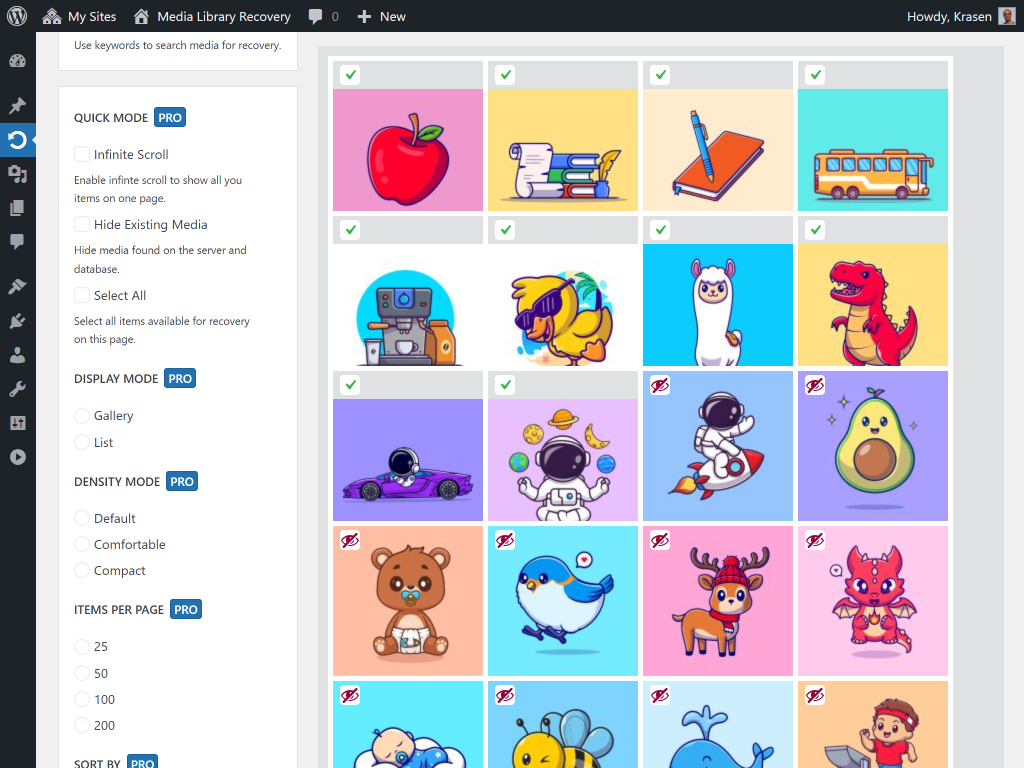Open the Plugins icon in the sidebar
1024x768 pixels.
tap(18, 320)
